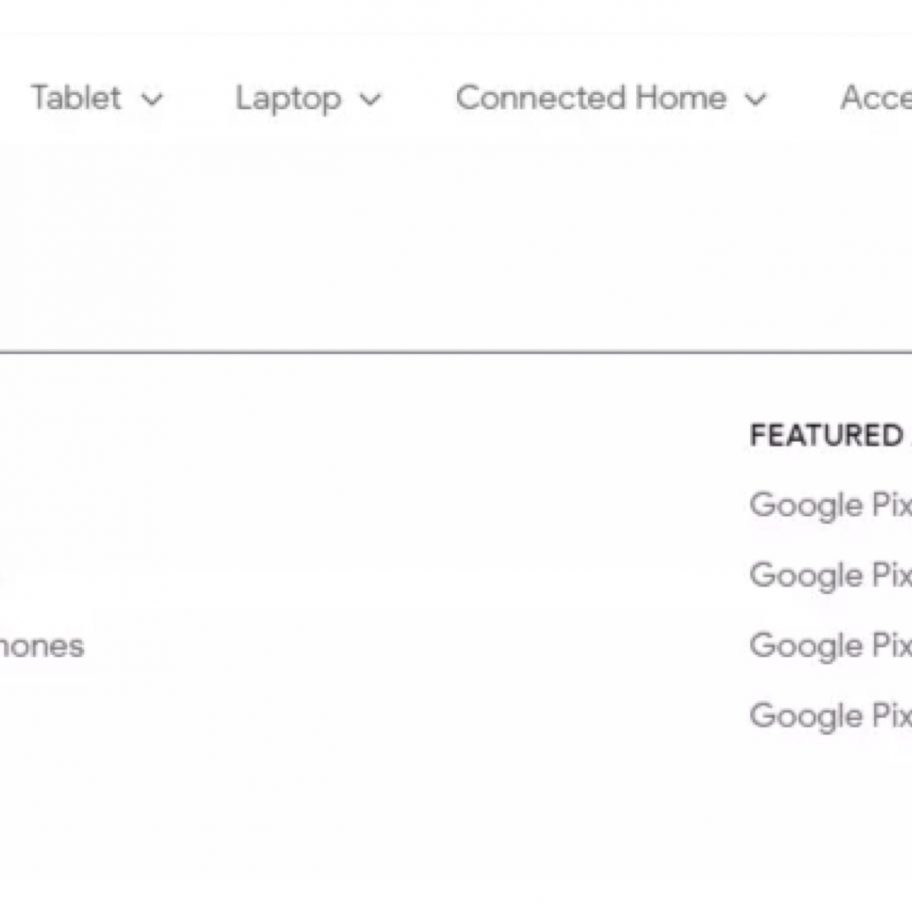Open the Connected Home menu label
The width and height of the screenshot is (912, 912).
(x=591, y=98)
